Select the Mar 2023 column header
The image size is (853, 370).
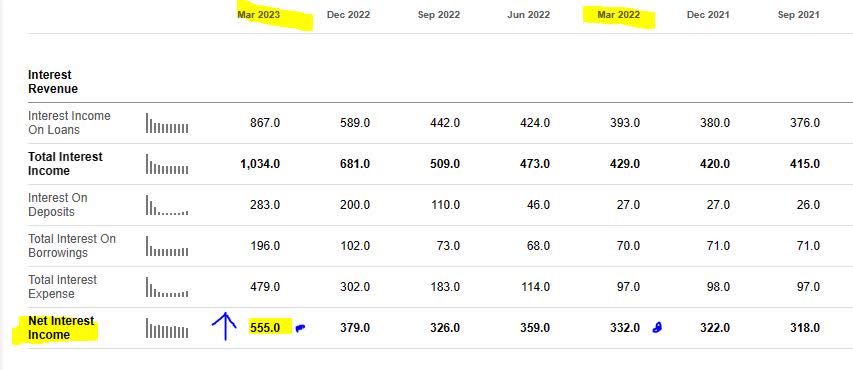[258, 15]
